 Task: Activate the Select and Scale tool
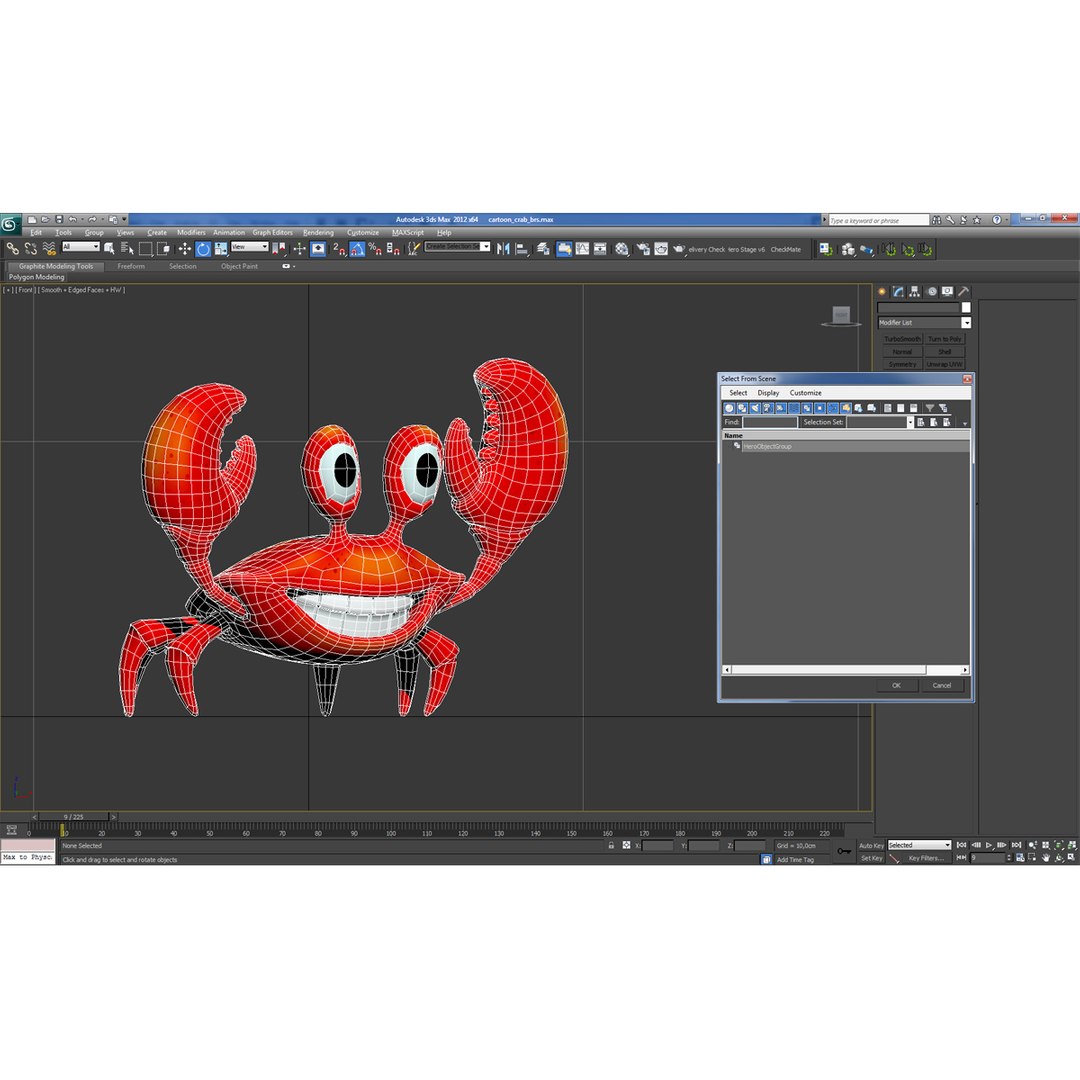[220, 249]
